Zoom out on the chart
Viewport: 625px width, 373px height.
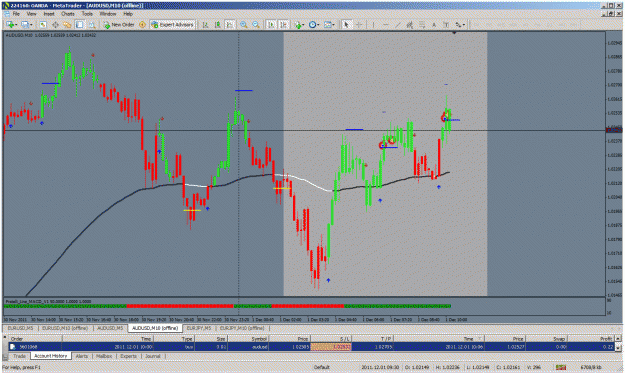(256, 25)
